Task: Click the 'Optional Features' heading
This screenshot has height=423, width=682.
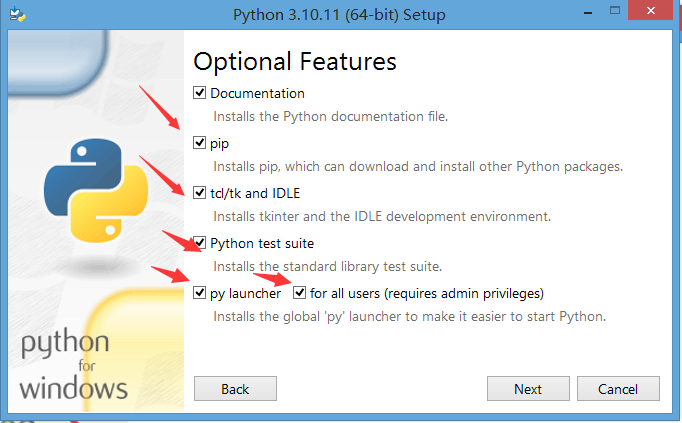Action: pyautogui.click(x=295, y=62)
